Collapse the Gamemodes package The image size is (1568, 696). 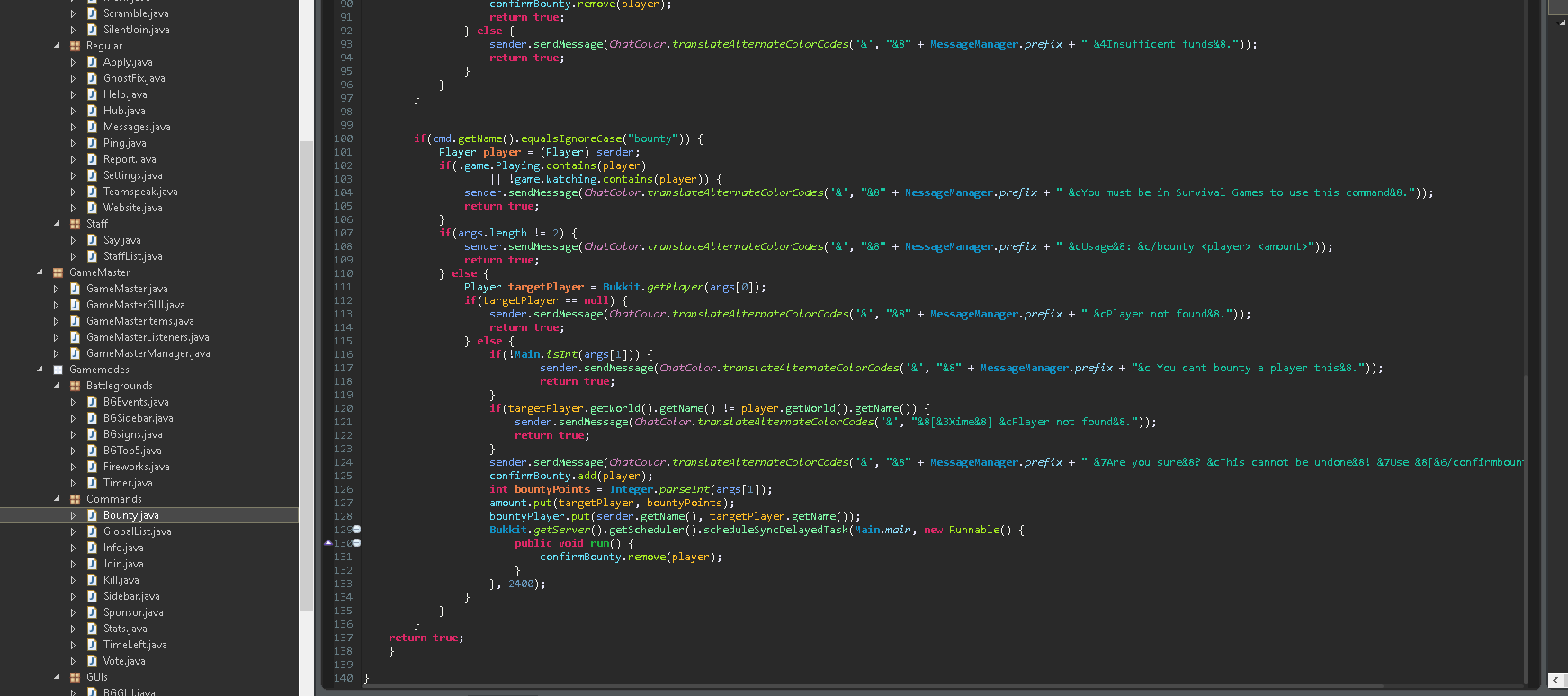(40, 370)
